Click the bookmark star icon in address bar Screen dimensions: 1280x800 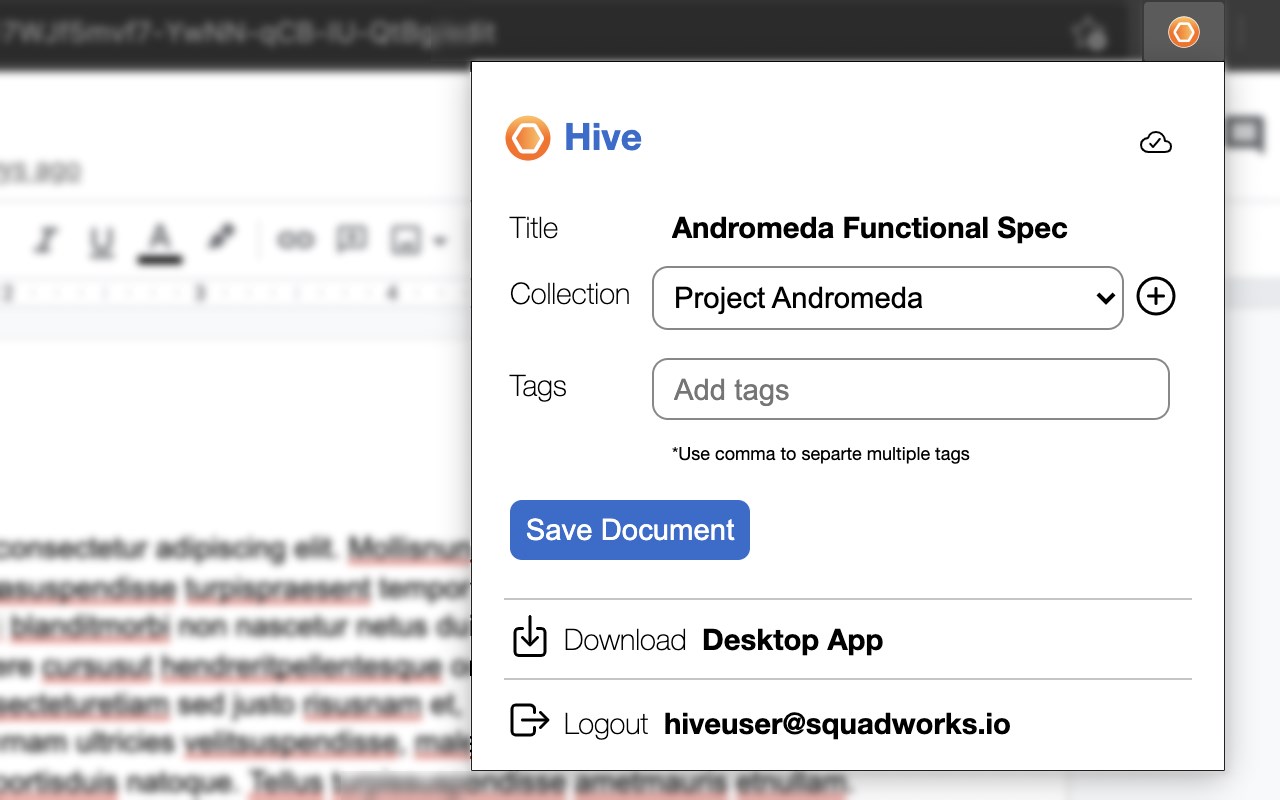tap(1088, 34)
